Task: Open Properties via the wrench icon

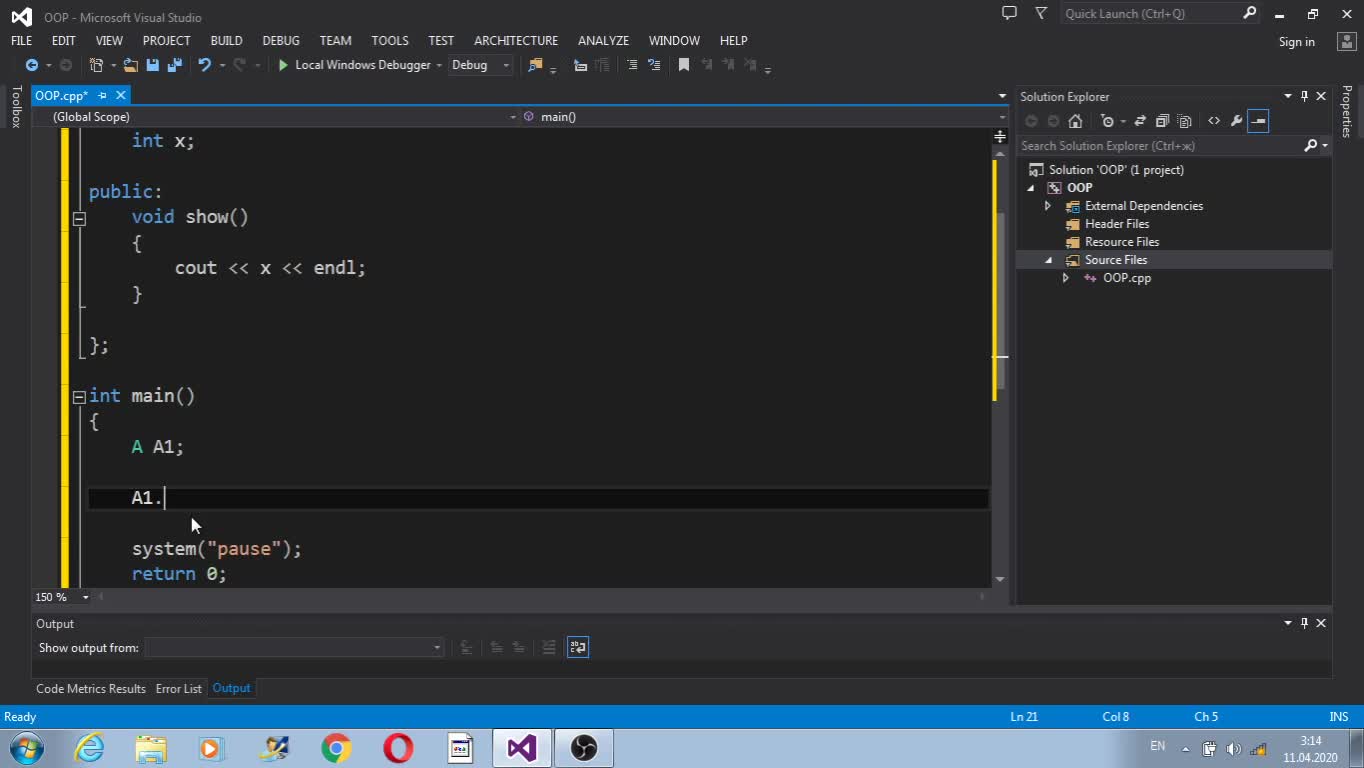Action: click(x=1236, y=121)
